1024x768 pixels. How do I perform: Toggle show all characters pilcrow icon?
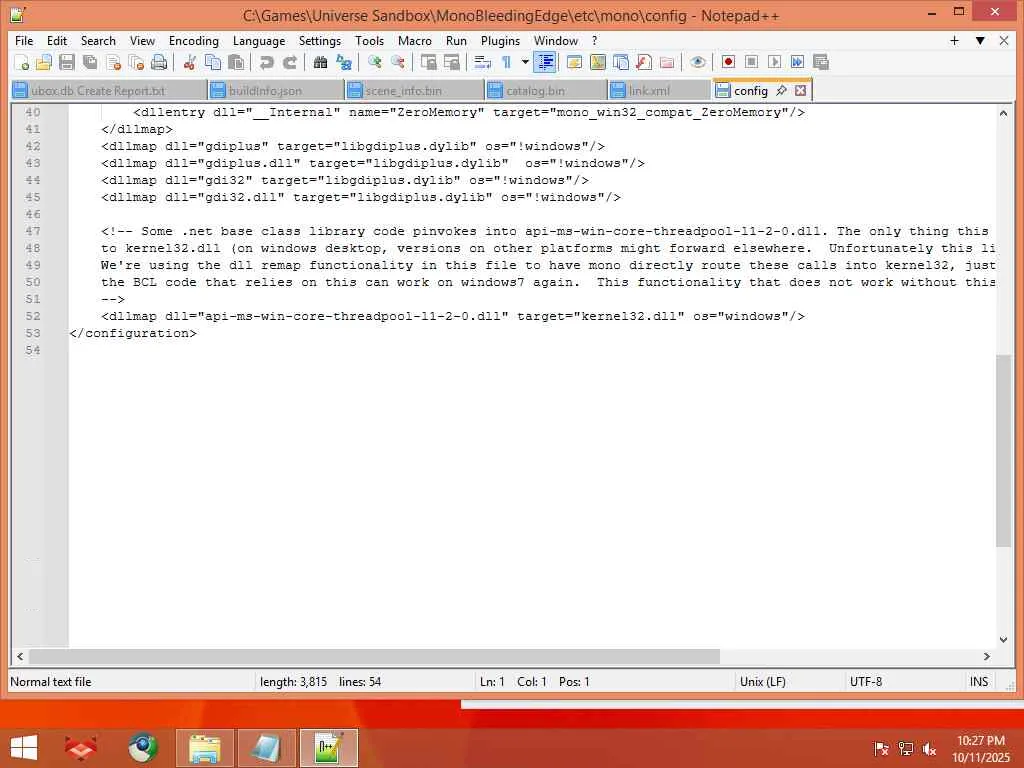[506, 62]
